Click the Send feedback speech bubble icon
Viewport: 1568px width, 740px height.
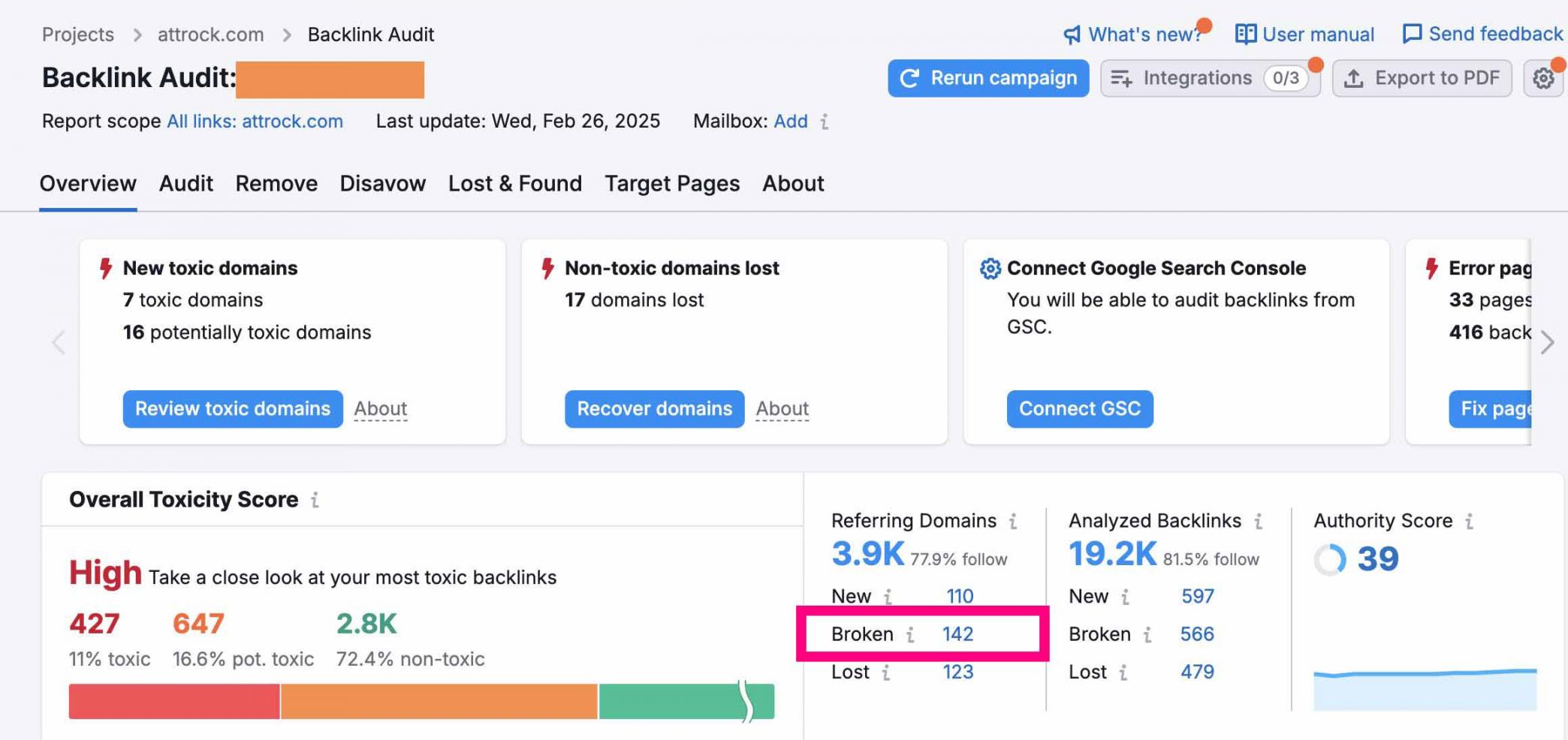pyautogui.click(x=1412, y=34)
